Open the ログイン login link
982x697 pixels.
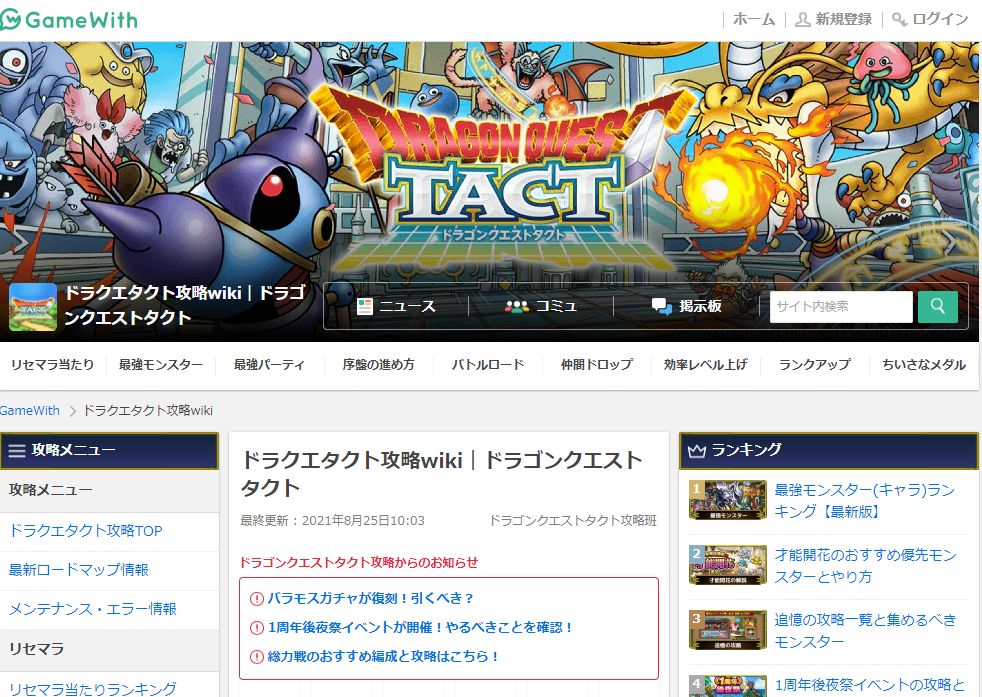coord(940,19)
